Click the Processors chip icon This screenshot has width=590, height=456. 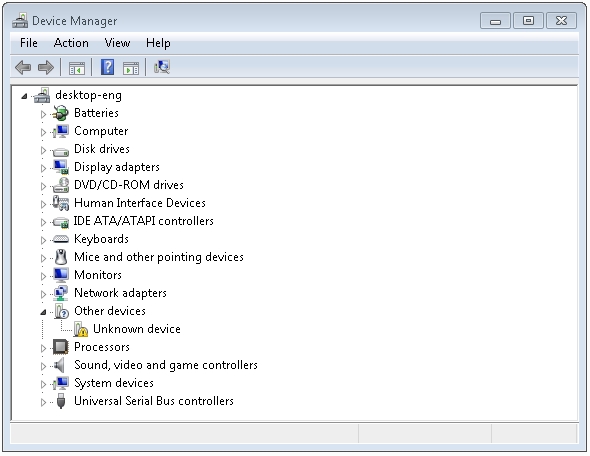(61, 347)
